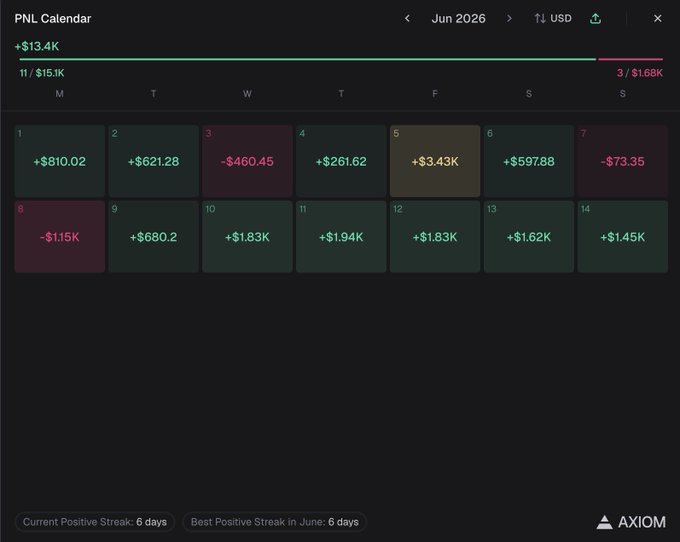
Task: Go to next month arrow
Action: (x=509, y=18)
